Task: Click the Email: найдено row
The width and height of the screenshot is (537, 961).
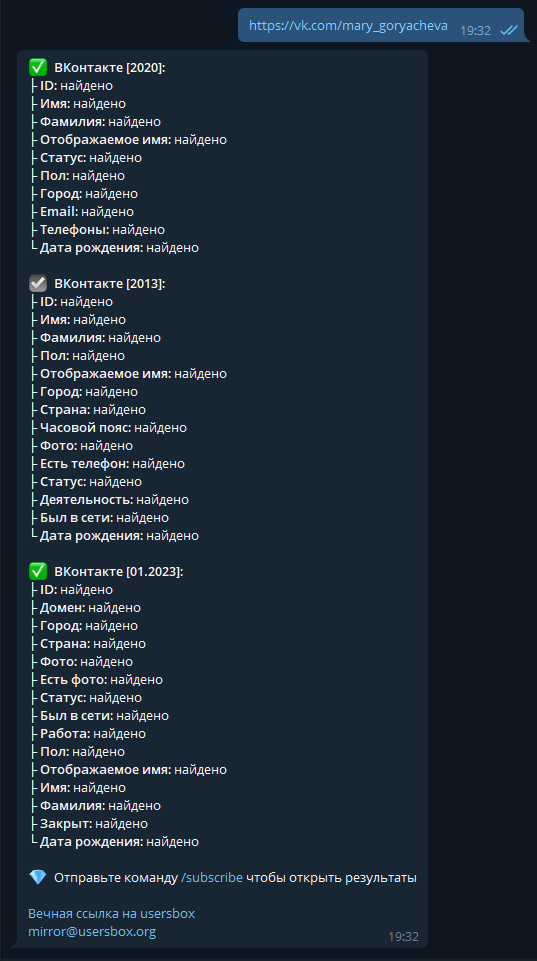Action: pyautogui.click(x=82, y=211)
